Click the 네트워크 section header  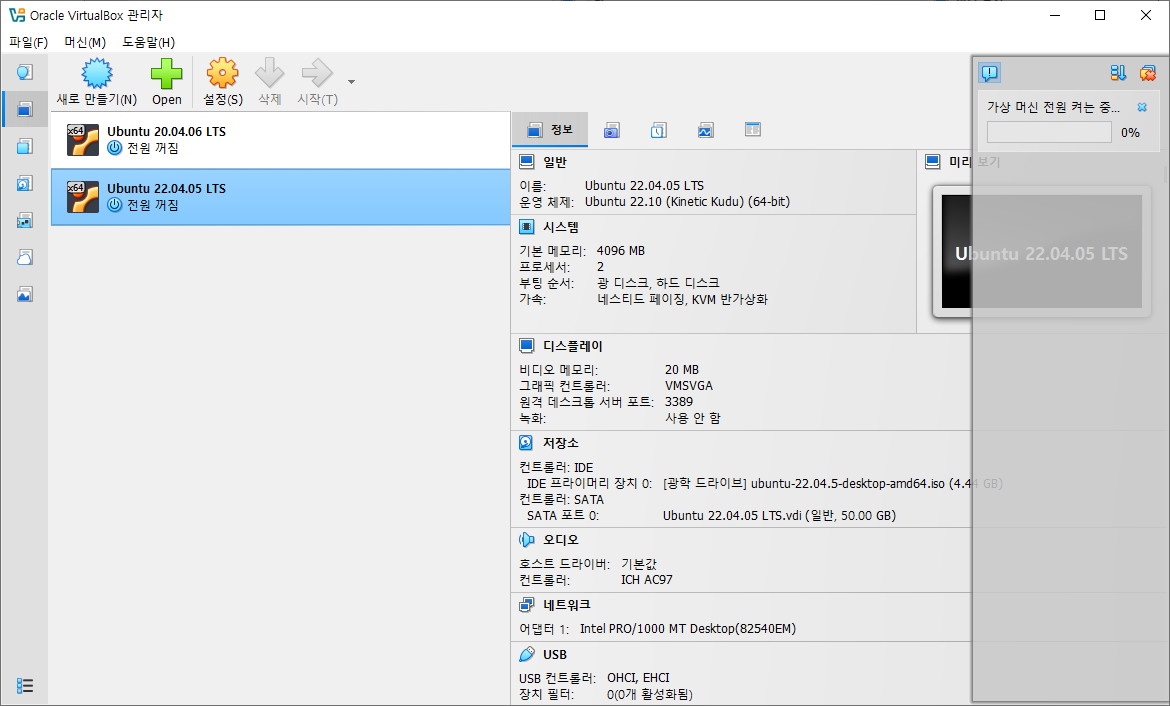coord(566,605)
